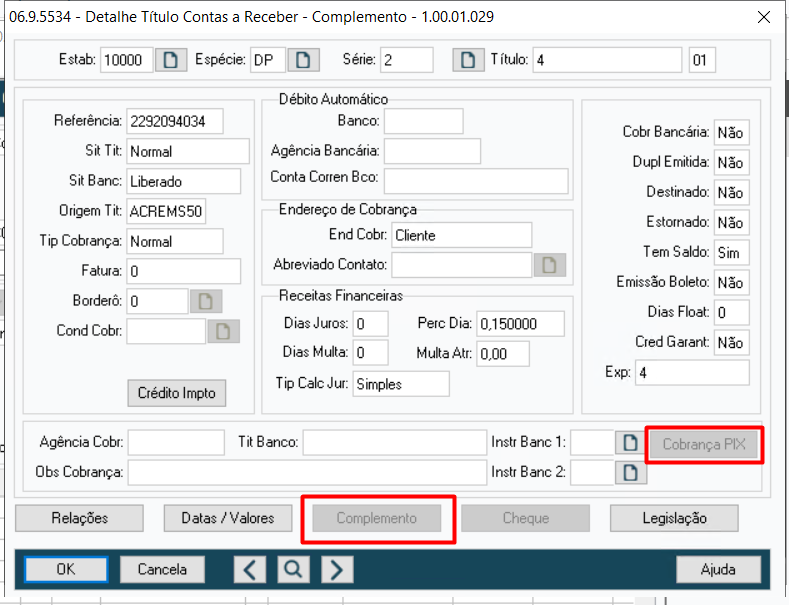Click the Espécie field showing DP
Viewport: 789px width, 605px height.
pos(268,60)
